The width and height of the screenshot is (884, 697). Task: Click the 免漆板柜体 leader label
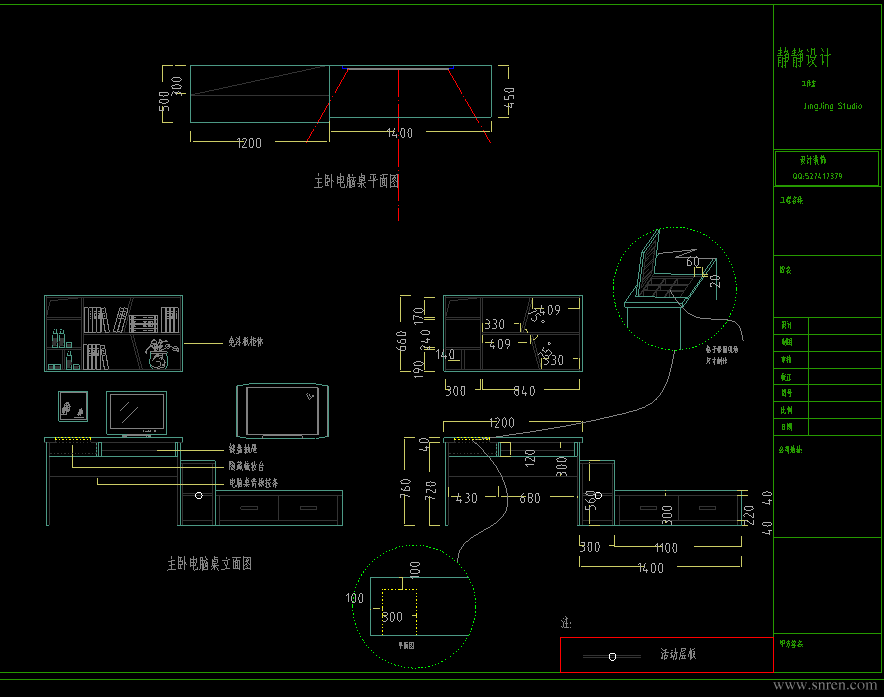pos(246,342)
